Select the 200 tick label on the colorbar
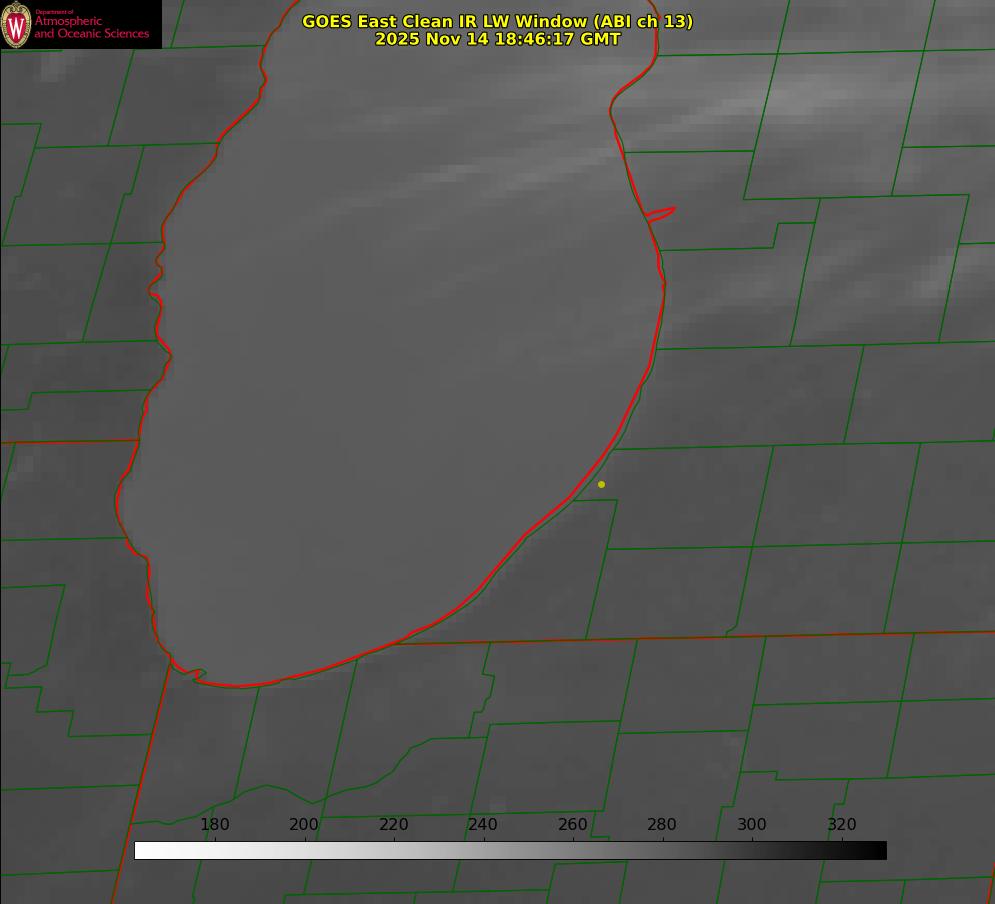This screenshot has width=995, height=904. tap(304, 825)
